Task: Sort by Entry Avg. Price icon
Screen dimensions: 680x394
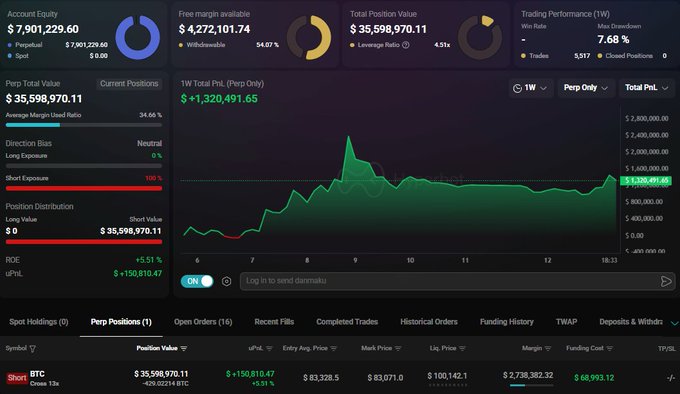Action: point(333,348)
